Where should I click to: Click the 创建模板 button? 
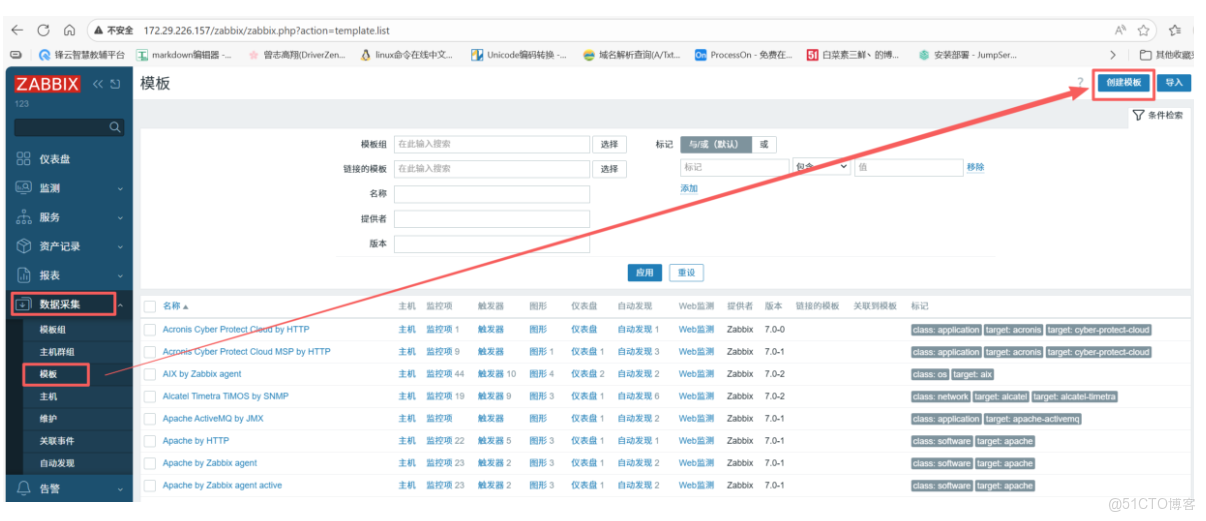(1123, 83)
